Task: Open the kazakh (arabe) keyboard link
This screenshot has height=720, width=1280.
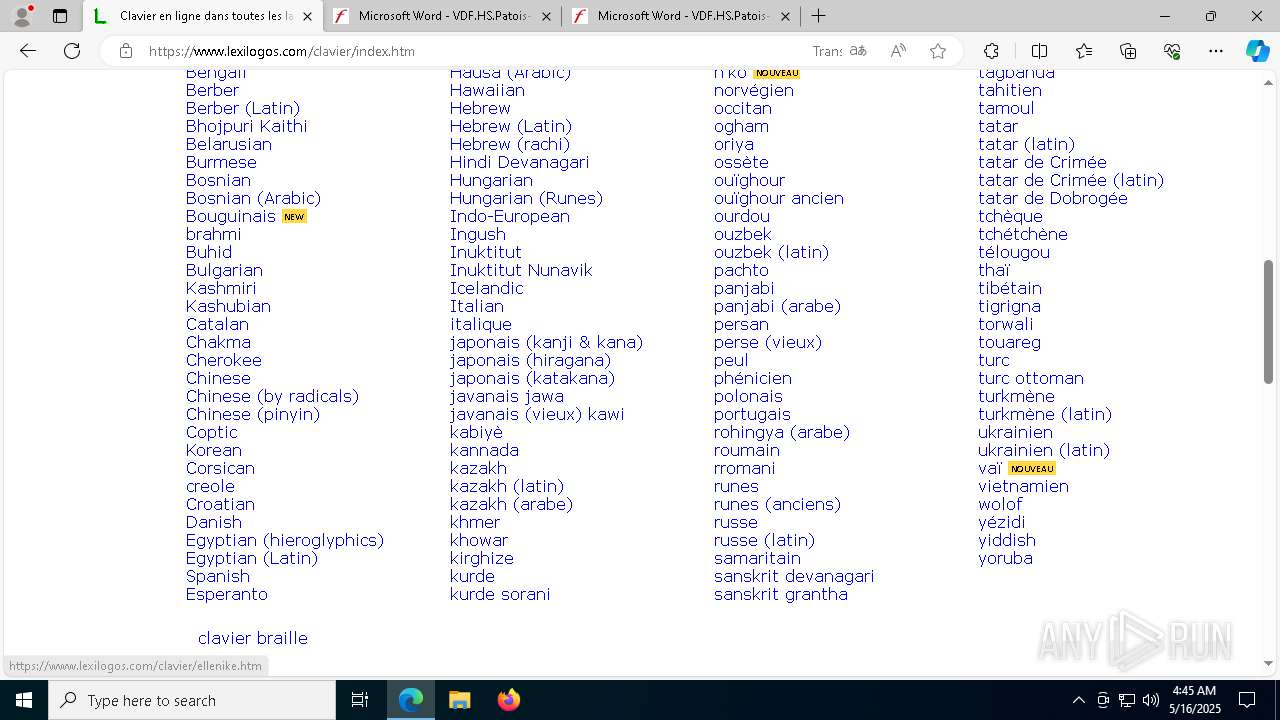Action: pyautogui.click(x=511, y=504)
